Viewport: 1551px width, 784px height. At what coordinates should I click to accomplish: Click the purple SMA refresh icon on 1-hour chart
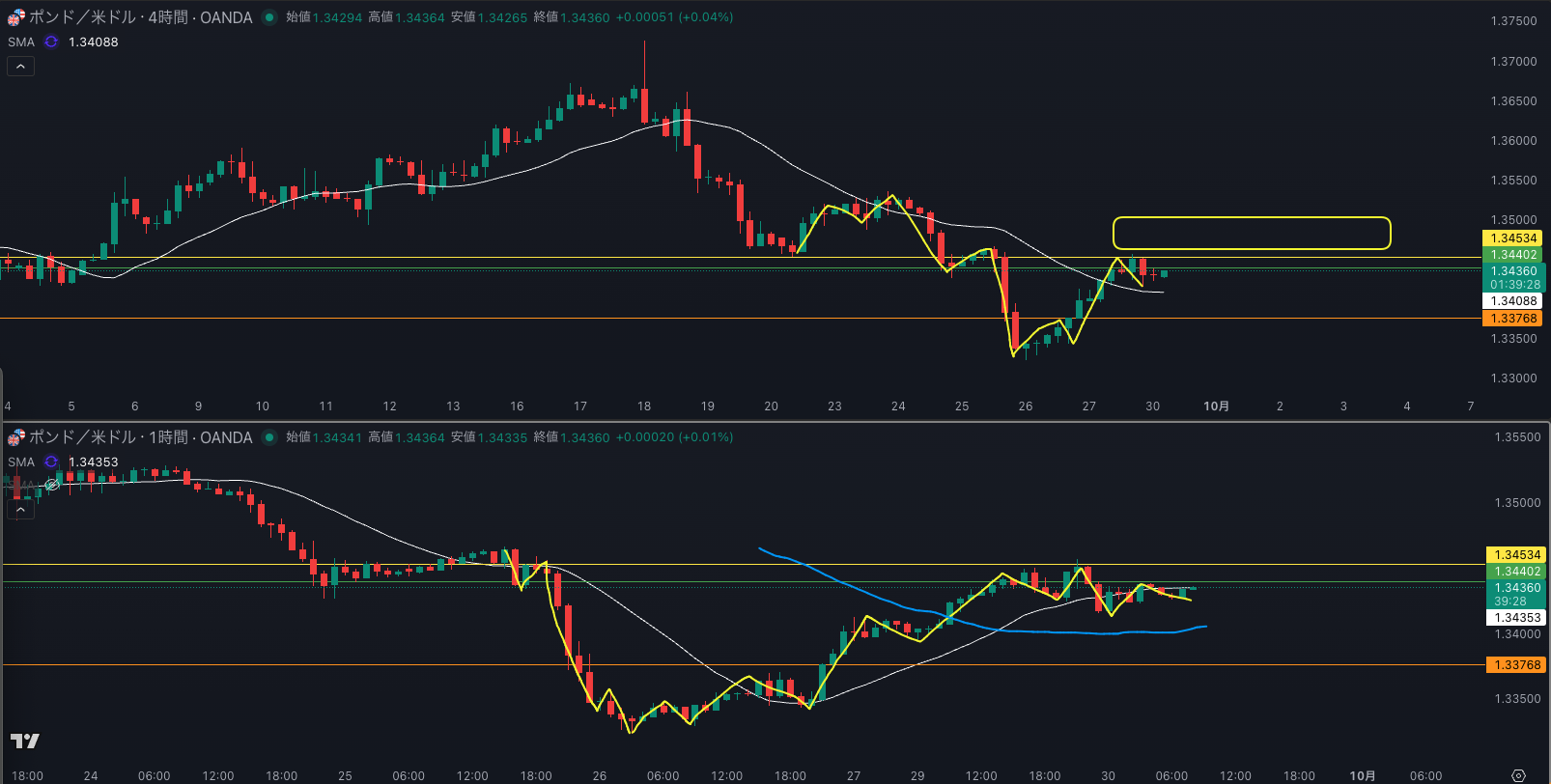(x=51, y=462)
